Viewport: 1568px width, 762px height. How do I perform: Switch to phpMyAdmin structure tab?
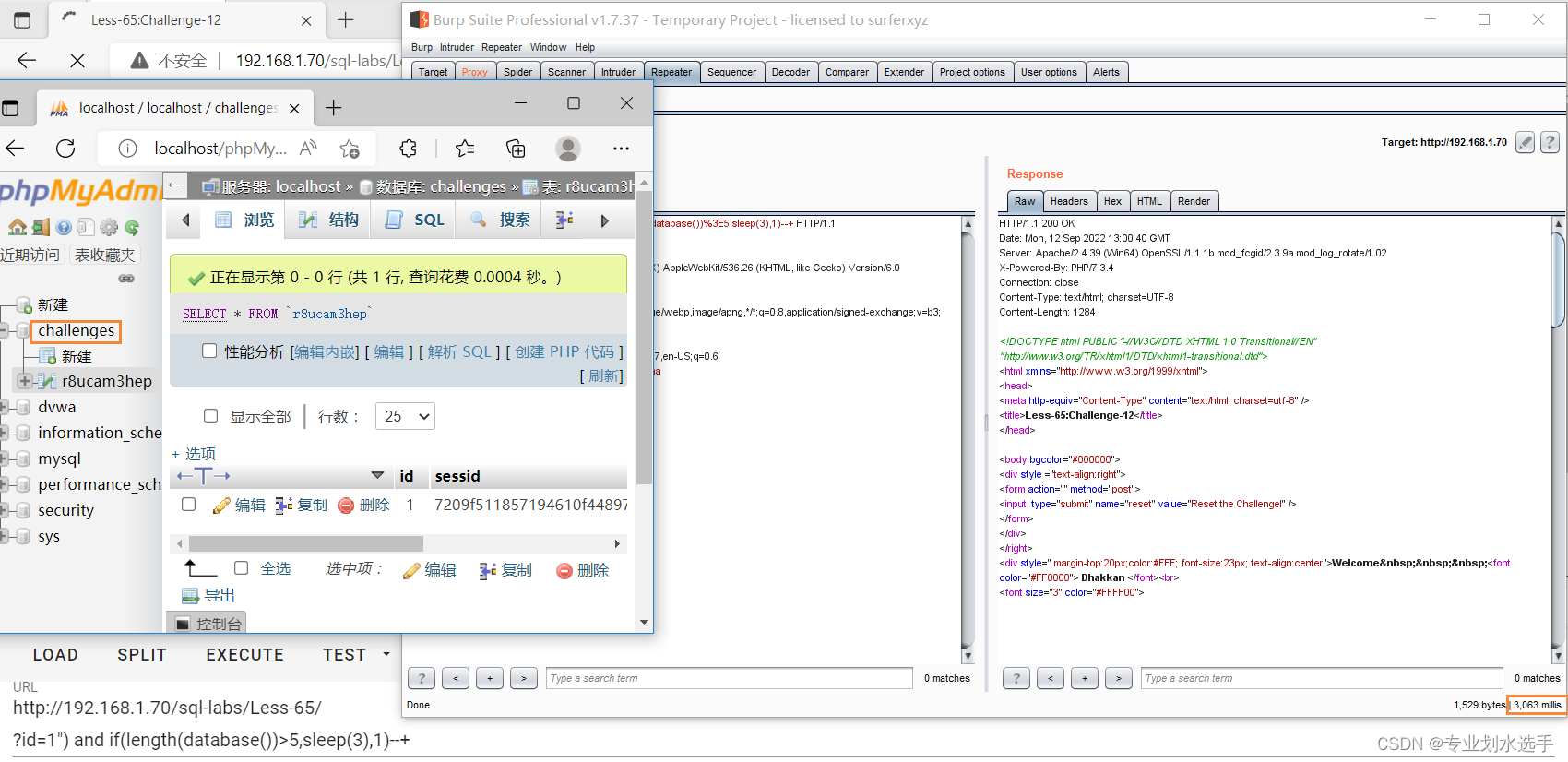[328, 220]
